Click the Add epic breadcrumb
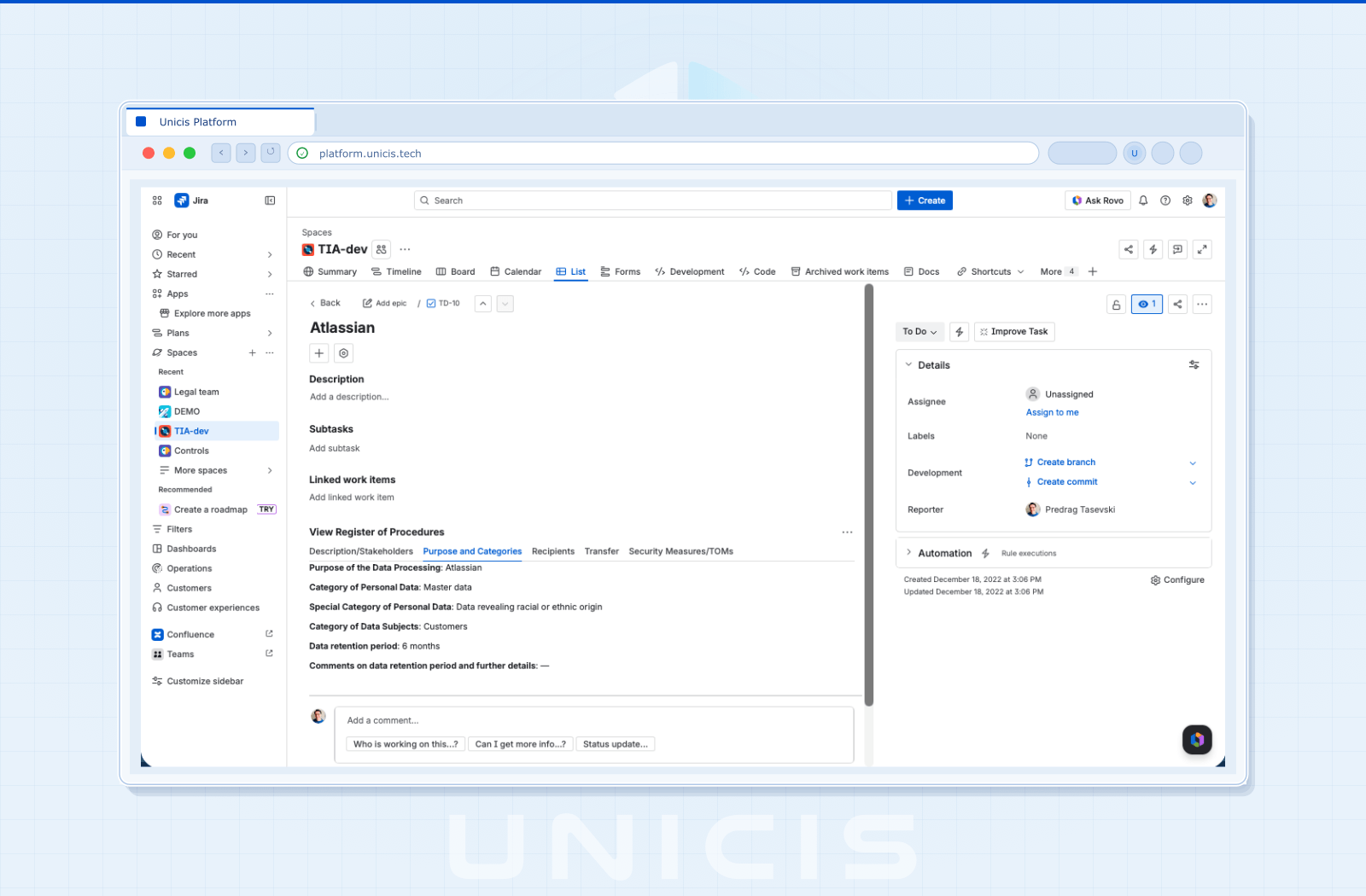 point(385,304)
